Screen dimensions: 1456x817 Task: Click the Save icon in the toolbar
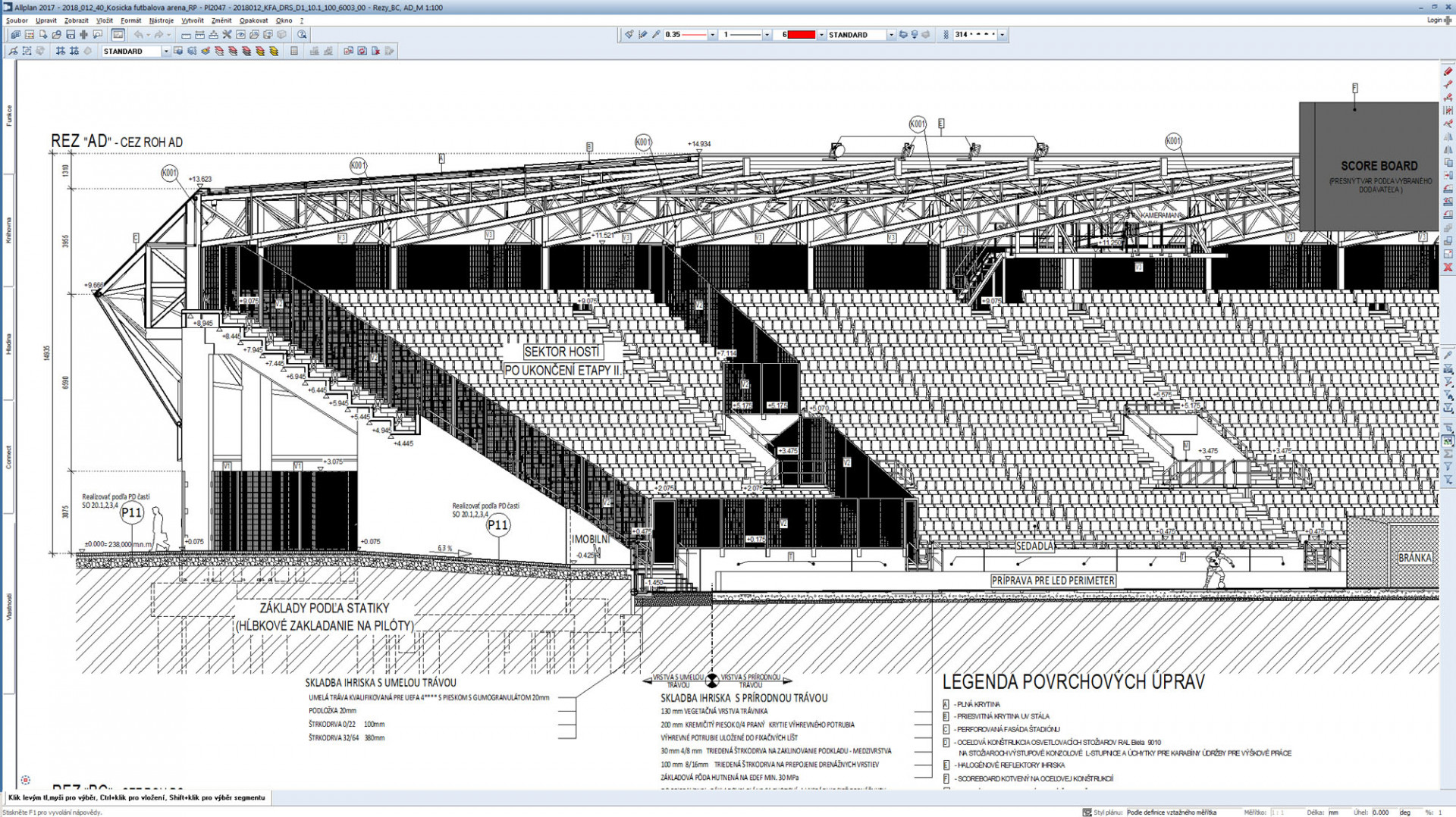coord(71,35)
